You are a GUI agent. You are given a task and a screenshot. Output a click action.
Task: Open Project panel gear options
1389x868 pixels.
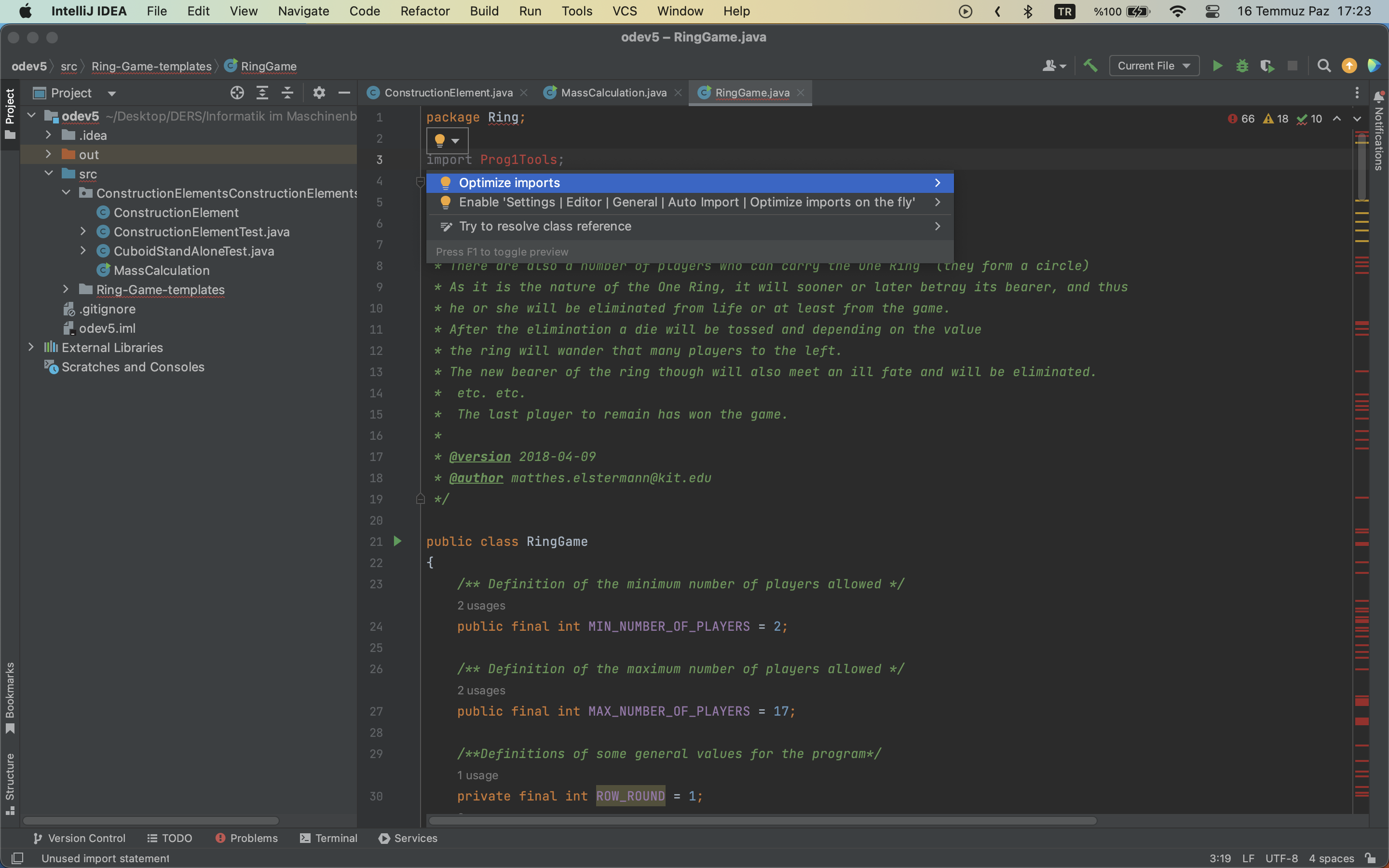[319, 93]
